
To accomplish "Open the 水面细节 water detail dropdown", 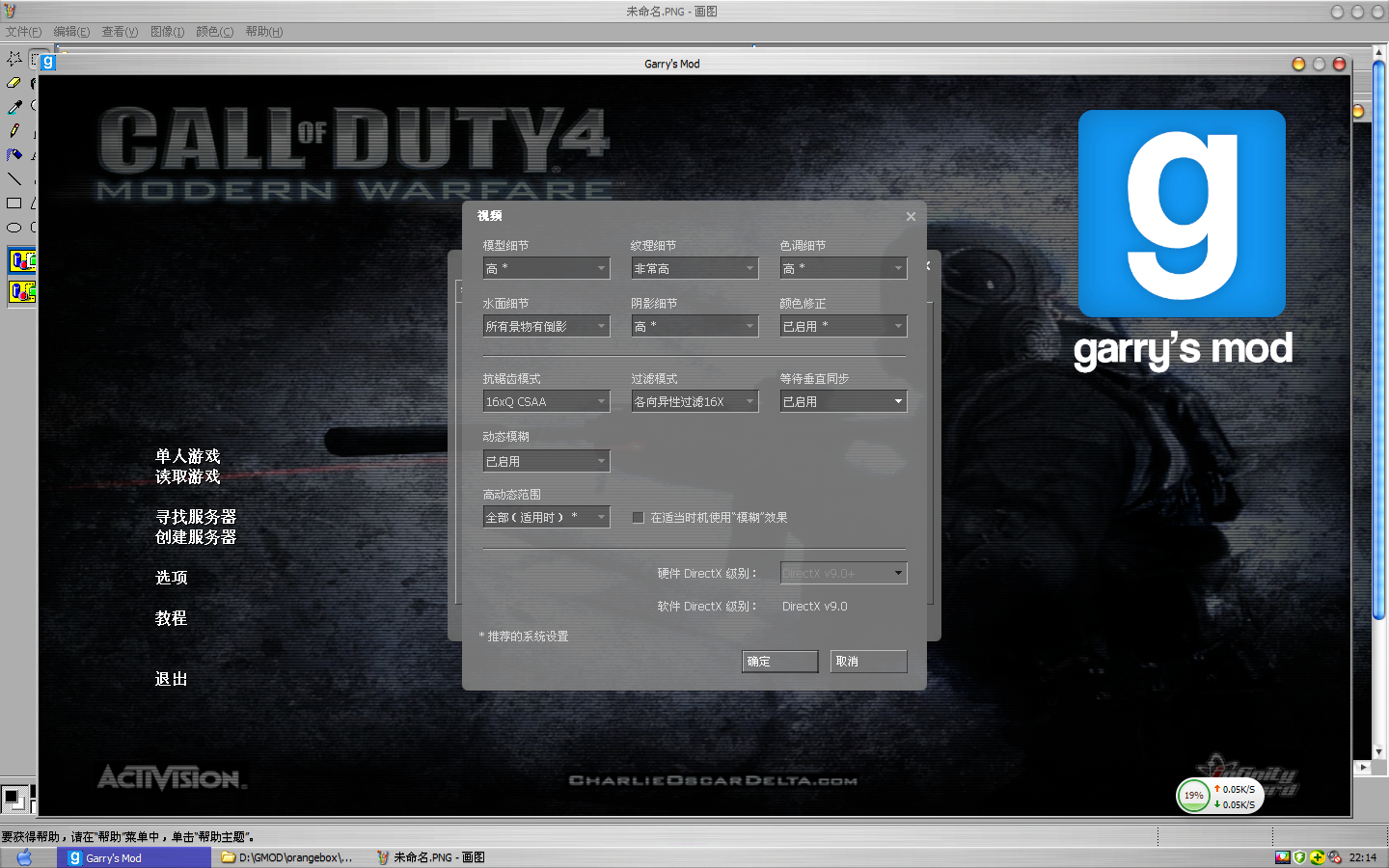I will [547, 326].
